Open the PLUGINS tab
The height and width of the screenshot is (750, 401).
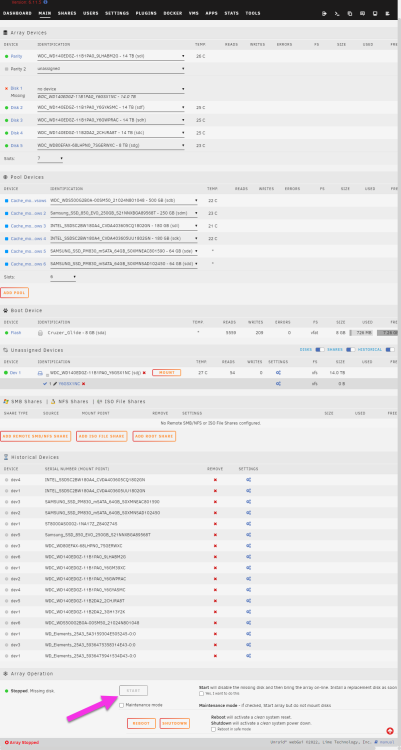(146, 13)
